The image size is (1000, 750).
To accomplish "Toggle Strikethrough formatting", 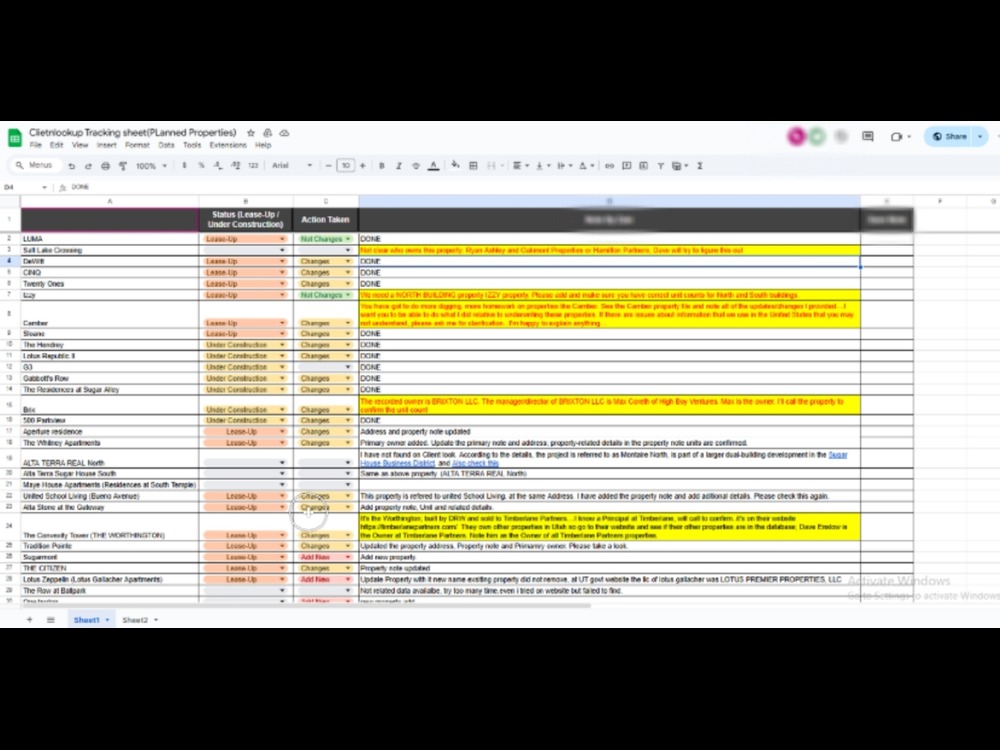I will click(416, 166).
